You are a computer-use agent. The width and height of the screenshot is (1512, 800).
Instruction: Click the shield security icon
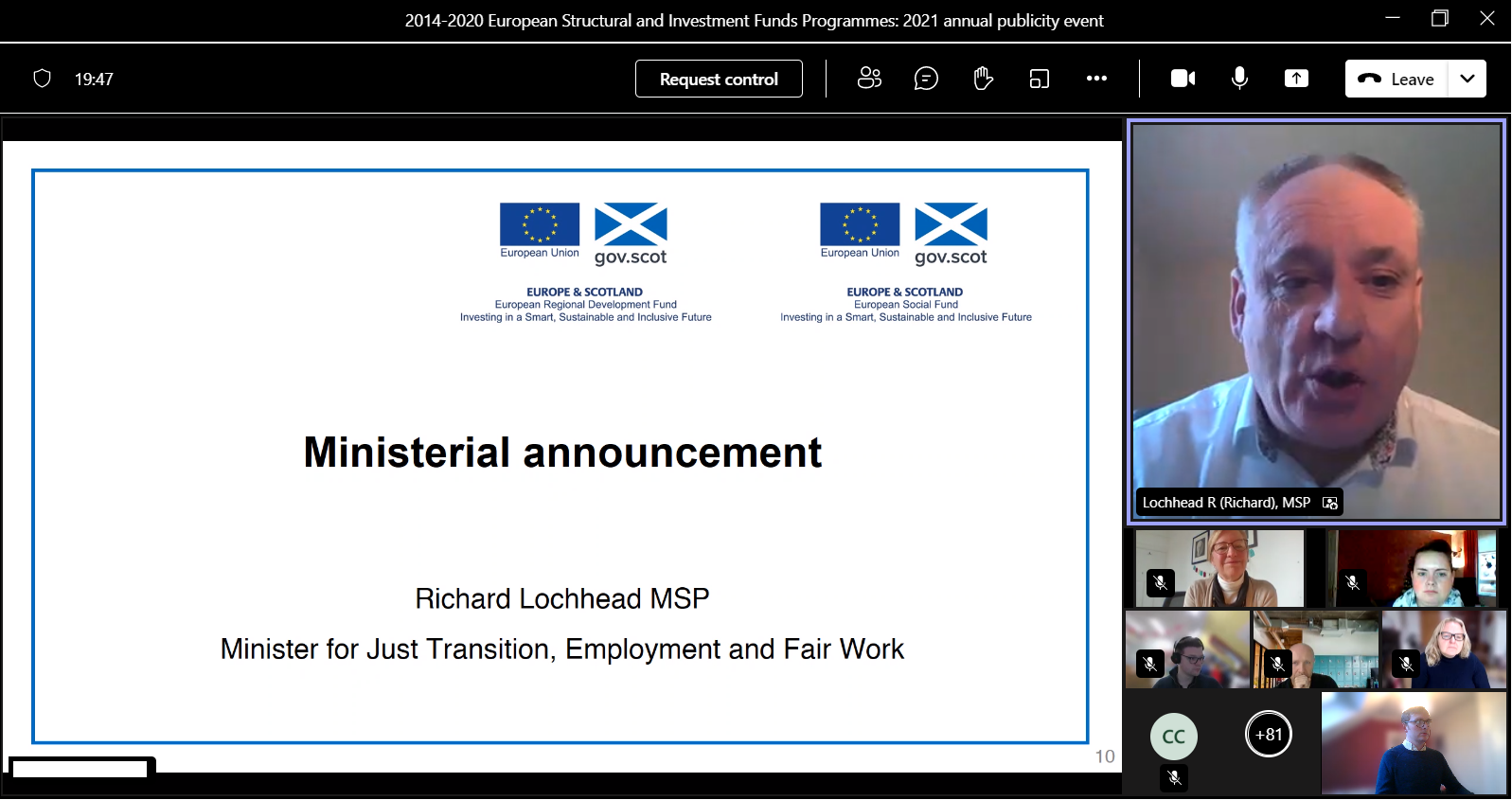point(42,79)
